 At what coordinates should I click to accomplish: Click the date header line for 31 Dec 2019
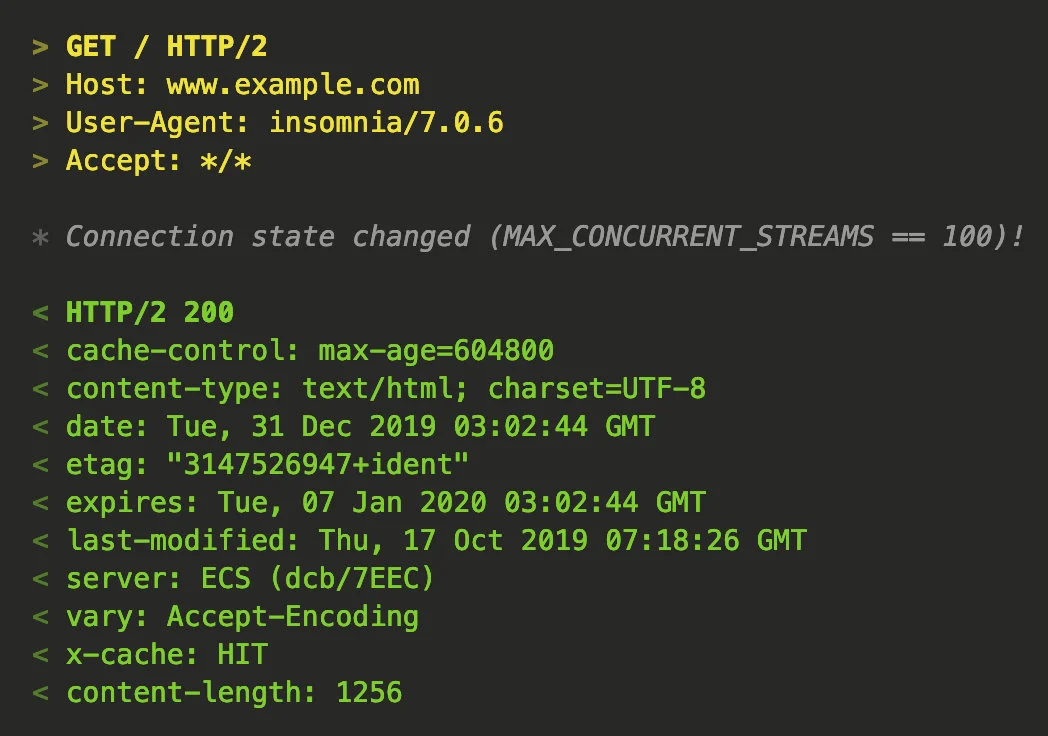click(x=360, y=427)
